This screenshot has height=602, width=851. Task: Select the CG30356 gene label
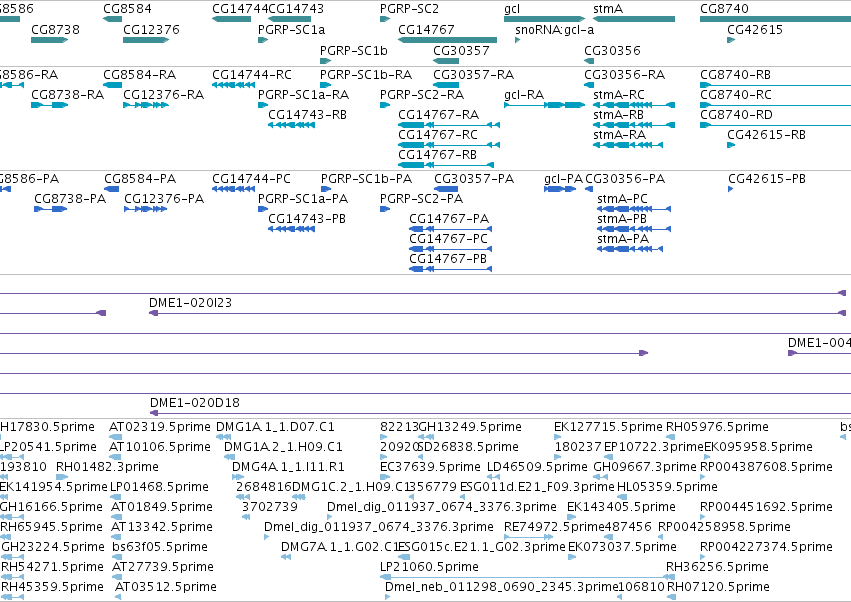point(612,51)
